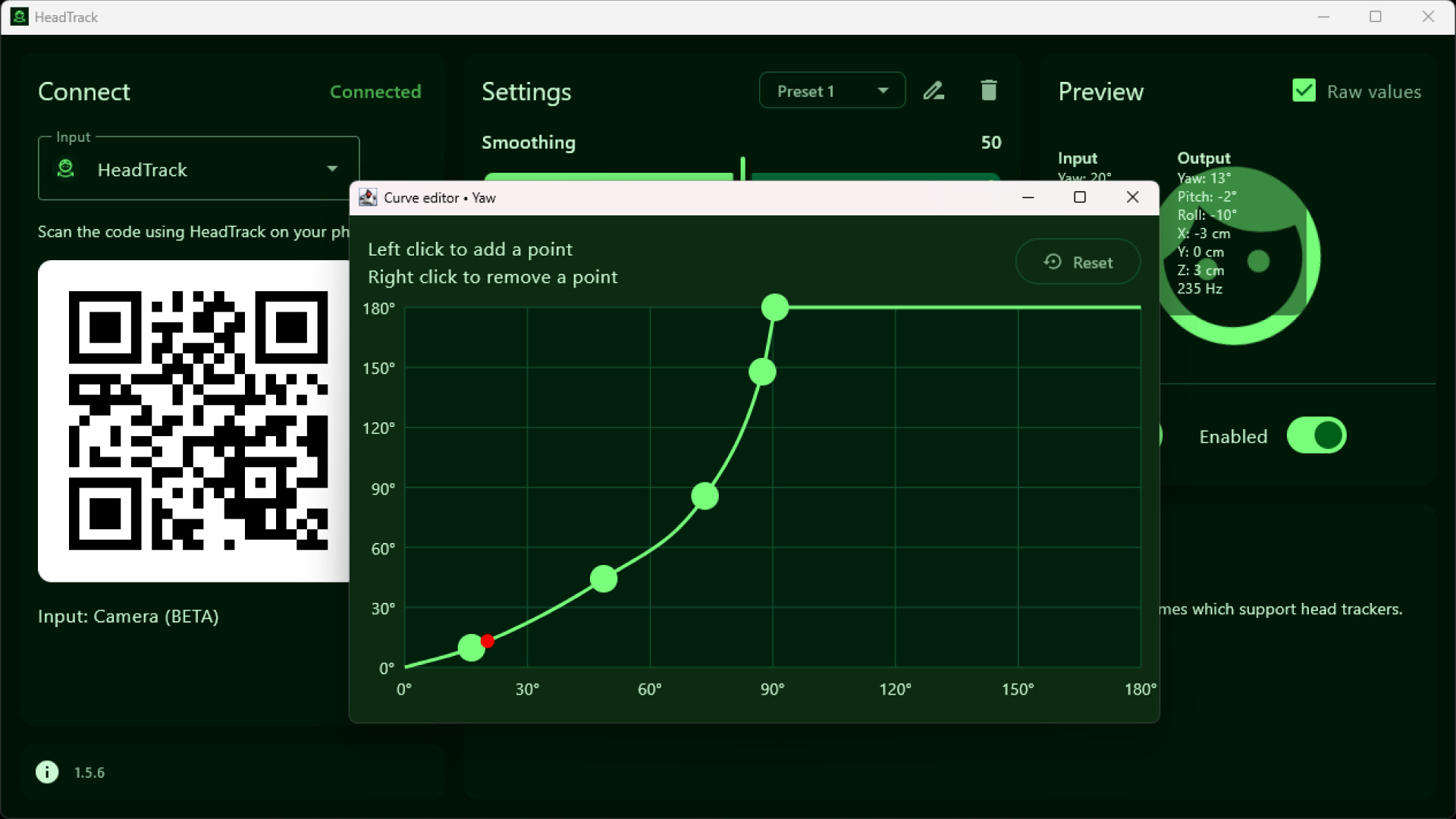This screenshot has width=1456, height=819.
Task: Click the 'Left click to add a point' hint
Action: tap(470, 249)
